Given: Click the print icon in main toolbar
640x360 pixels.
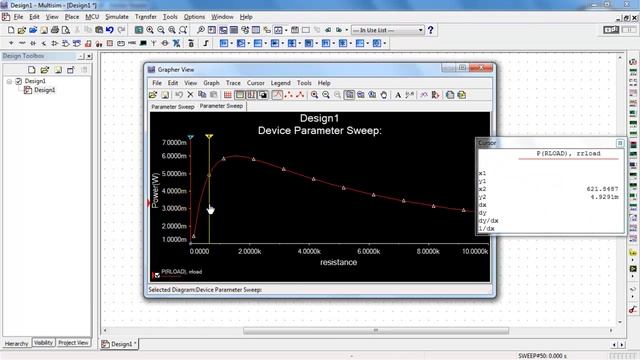Looking at the screenshot, I should [55, 30].
